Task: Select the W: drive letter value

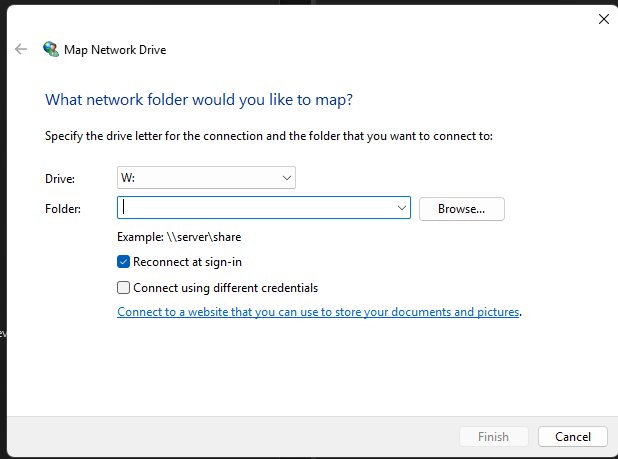Action: [128, 178]
